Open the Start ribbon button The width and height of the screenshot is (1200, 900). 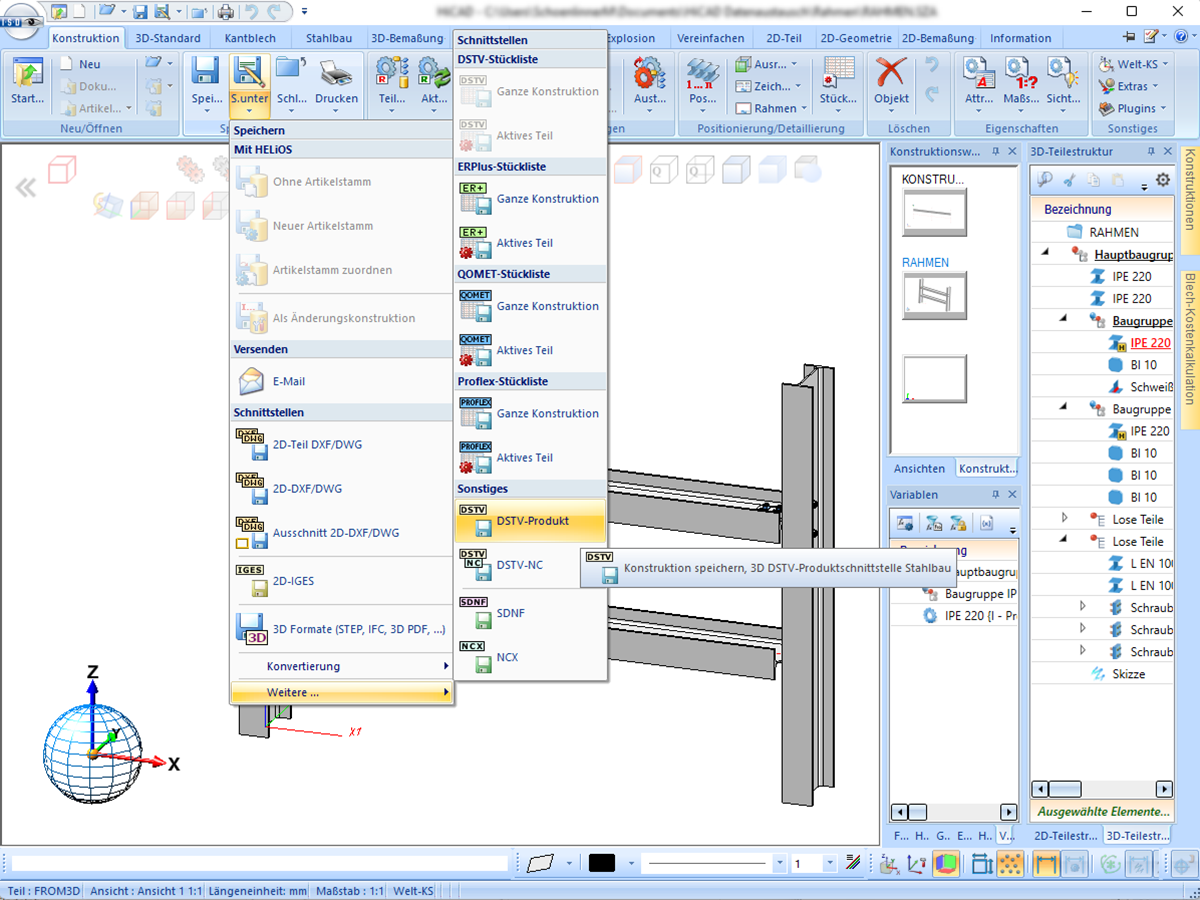[27, 80]
